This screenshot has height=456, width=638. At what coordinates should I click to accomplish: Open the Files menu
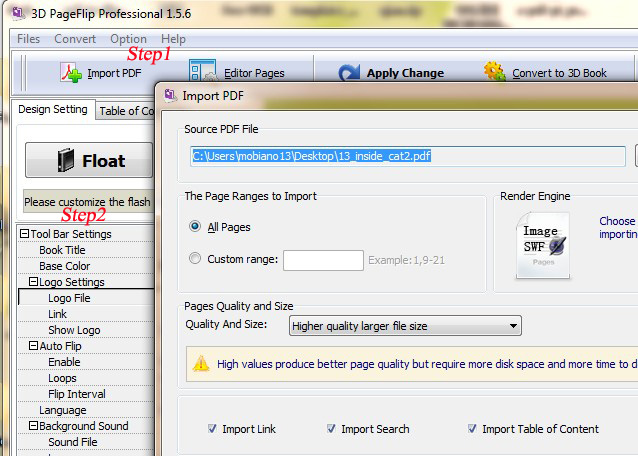coord(28,39)
